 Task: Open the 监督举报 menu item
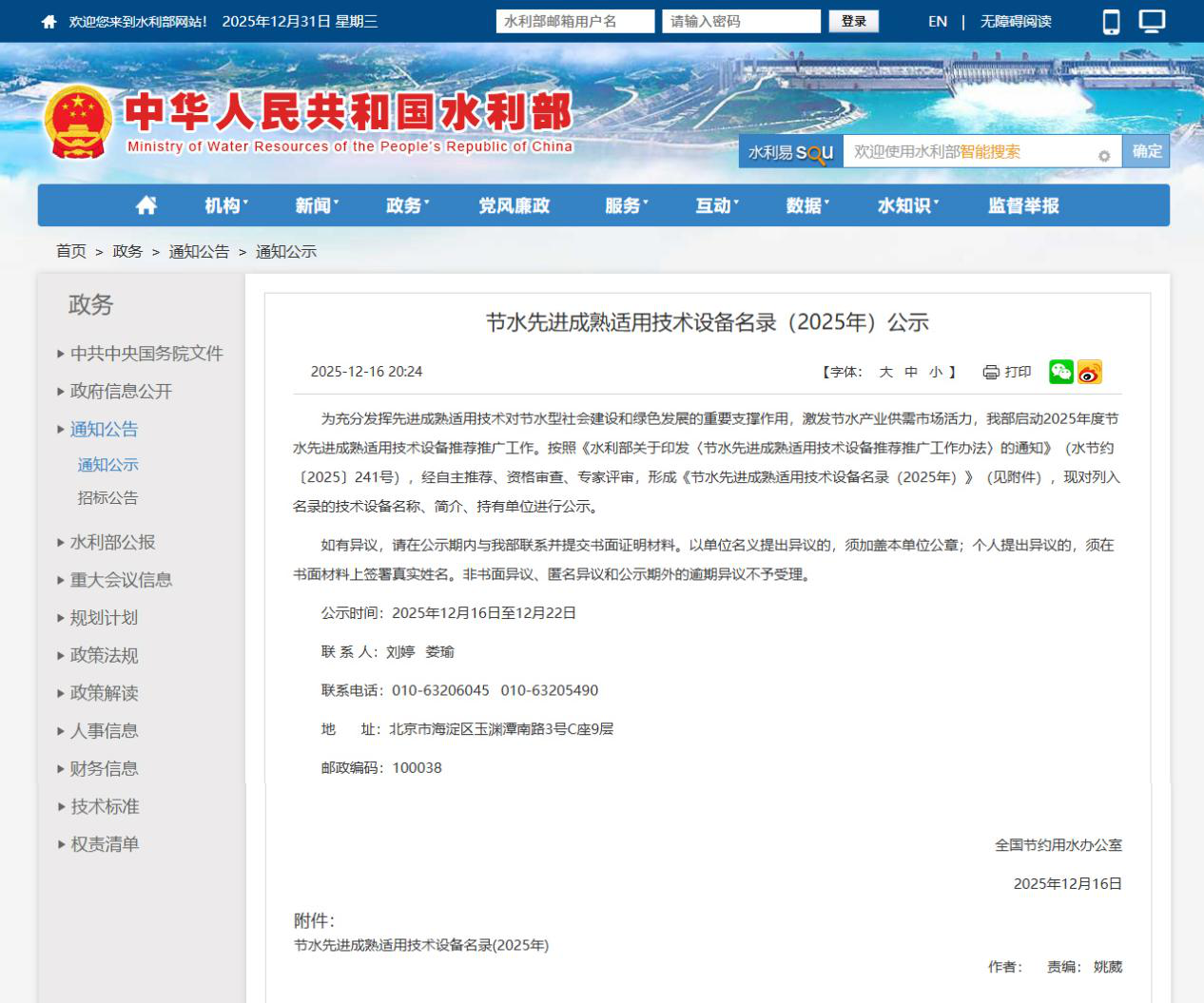pyautogui.click(x=1022, y=205)
